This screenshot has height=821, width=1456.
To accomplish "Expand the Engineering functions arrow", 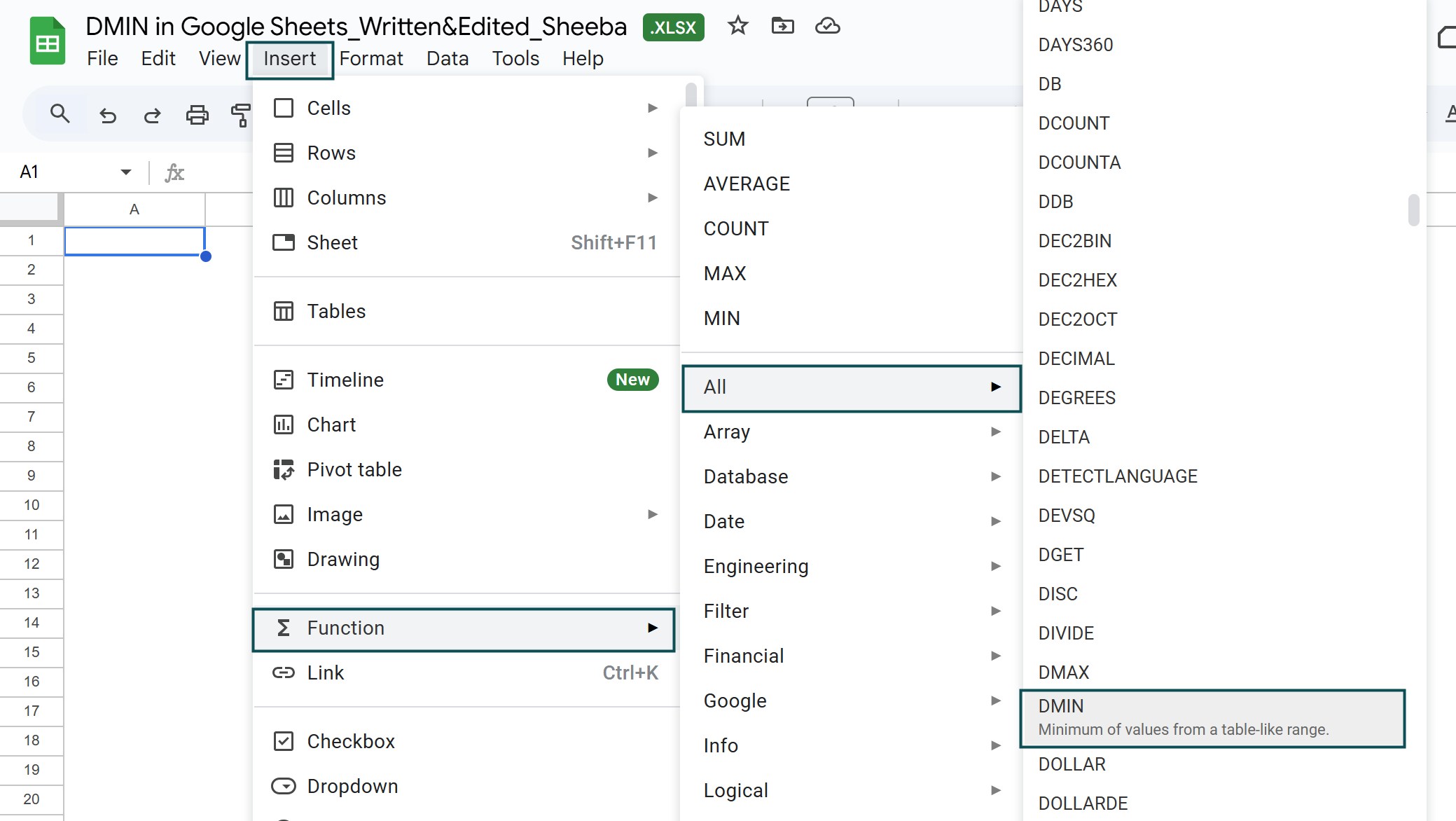I will [x=996, y=566].
